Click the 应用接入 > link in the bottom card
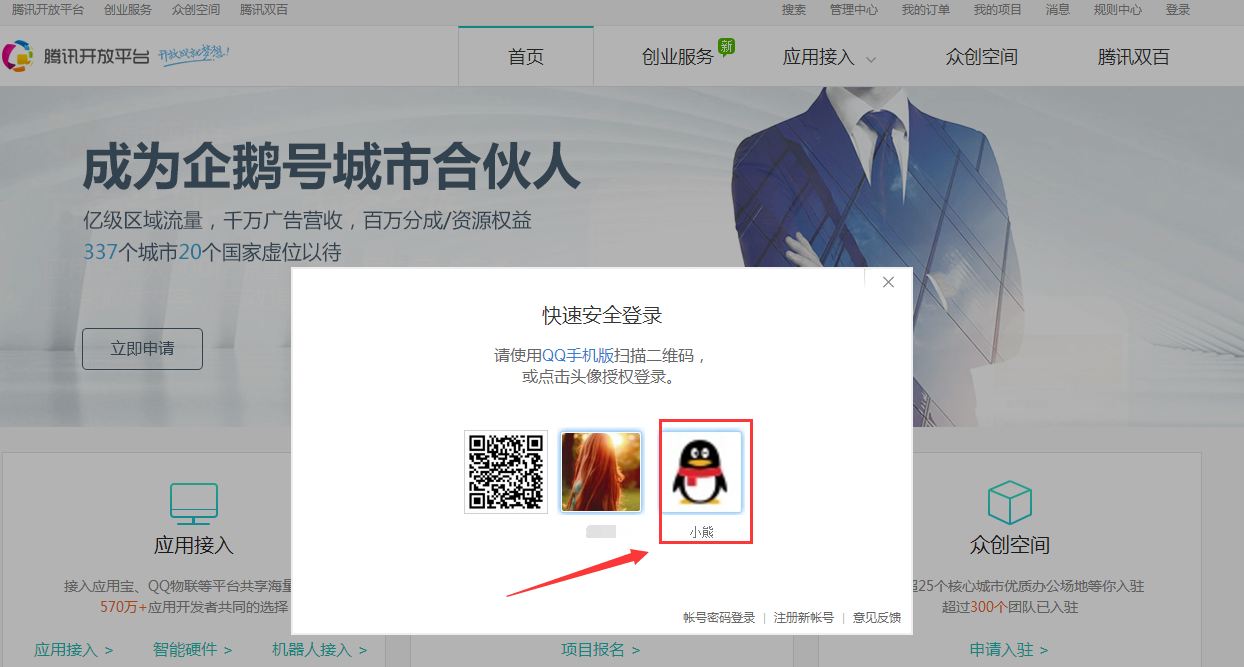 (74, 650)
